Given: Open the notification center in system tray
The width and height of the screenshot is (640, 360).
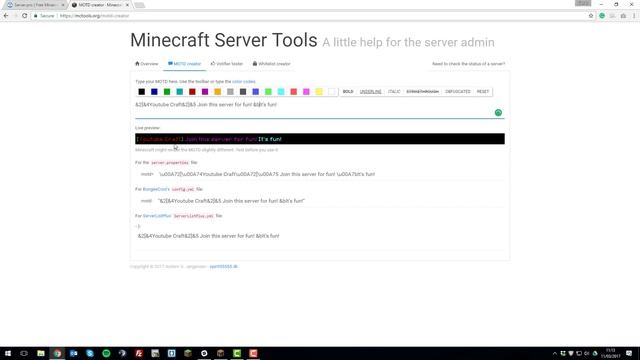Looking at the screenshot, I should click(x=629, y=353).
